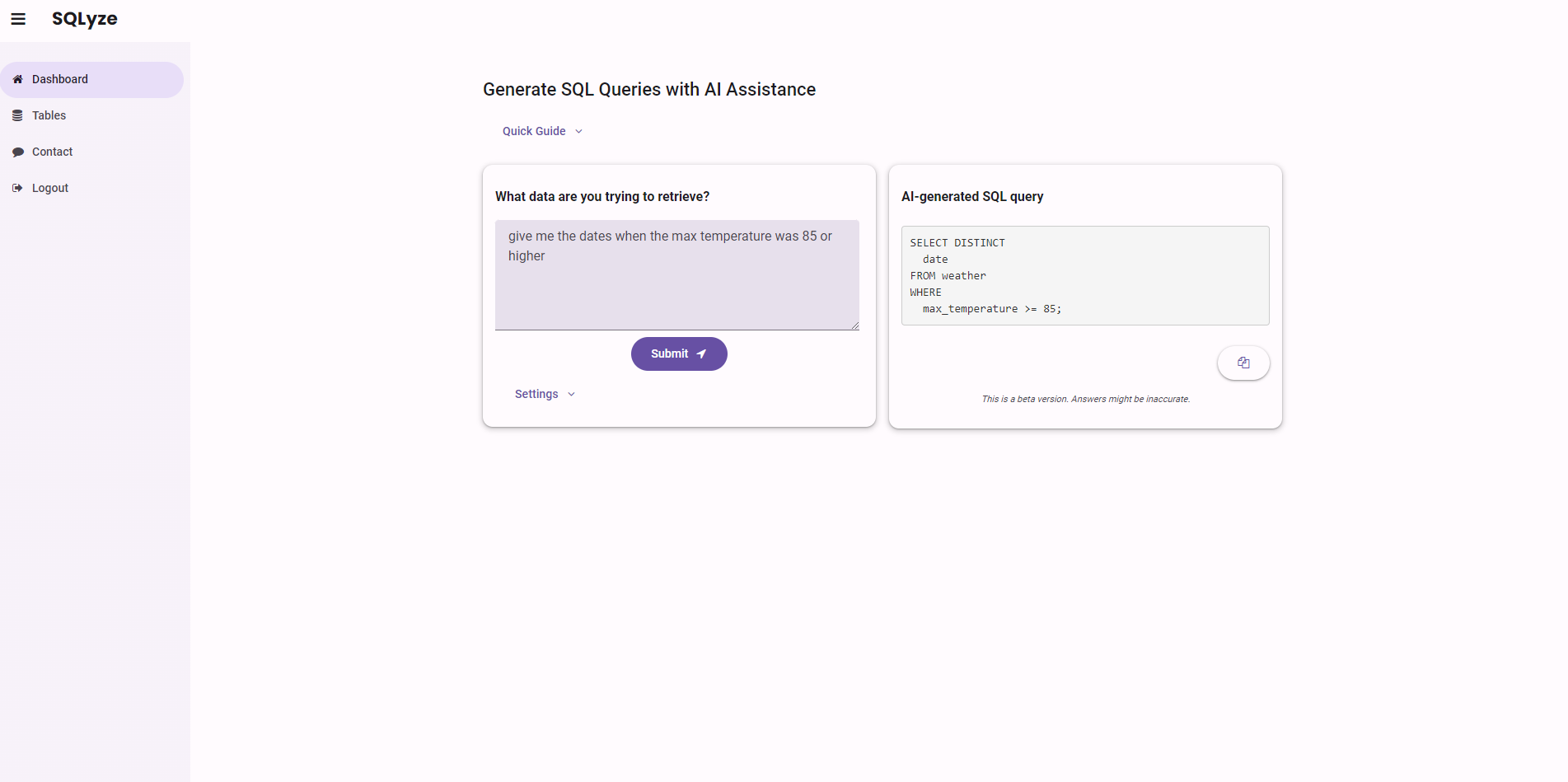Image resolution: width=1568 pixels, height=782 pixels.
Task: Click into the query description text area
Action: coord(677,275)
